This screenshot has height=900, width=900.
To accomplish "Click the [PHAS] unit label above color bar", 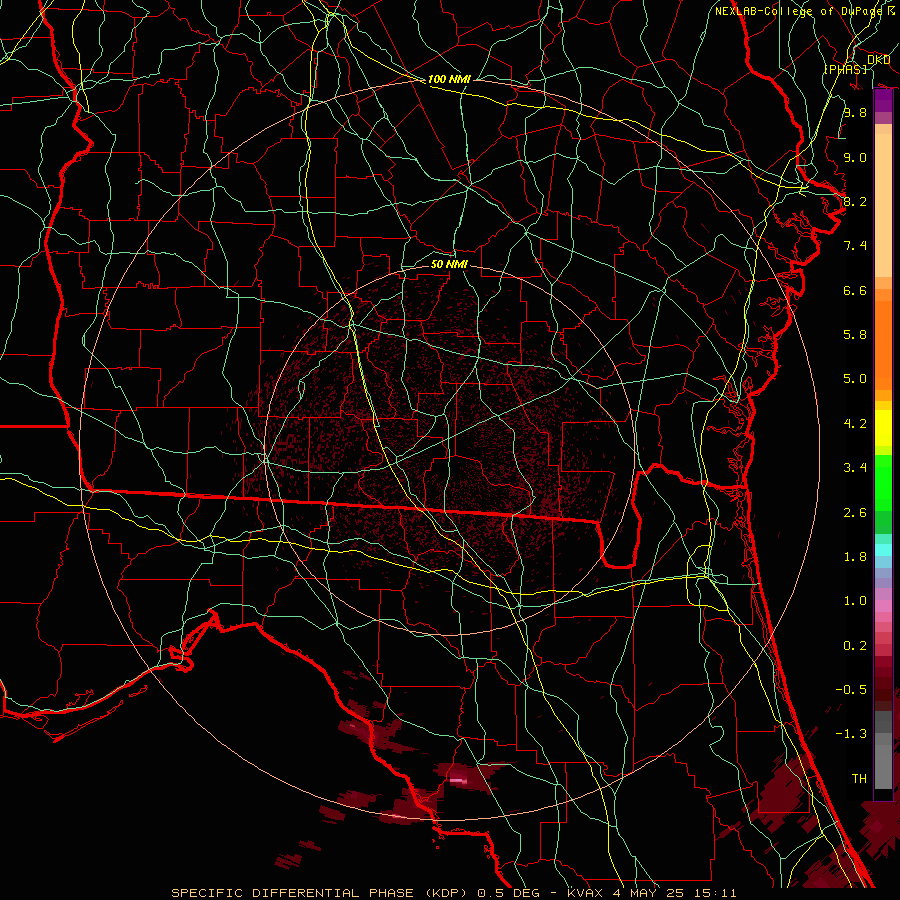I will [845, 69].
